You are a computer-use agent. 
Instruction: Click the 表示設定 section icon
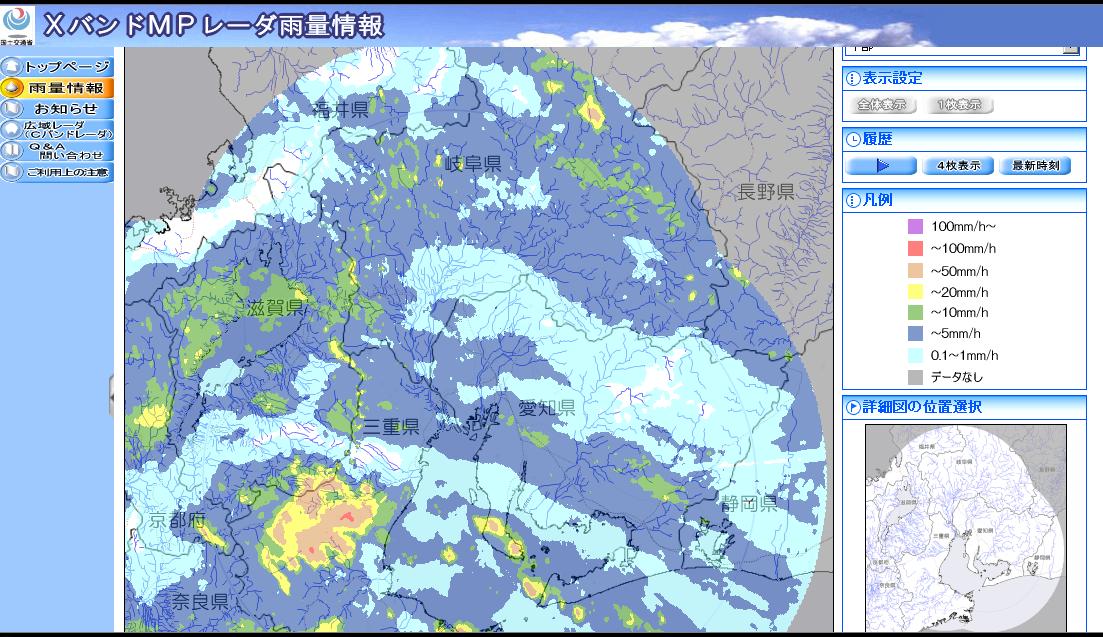click(853, 79)
